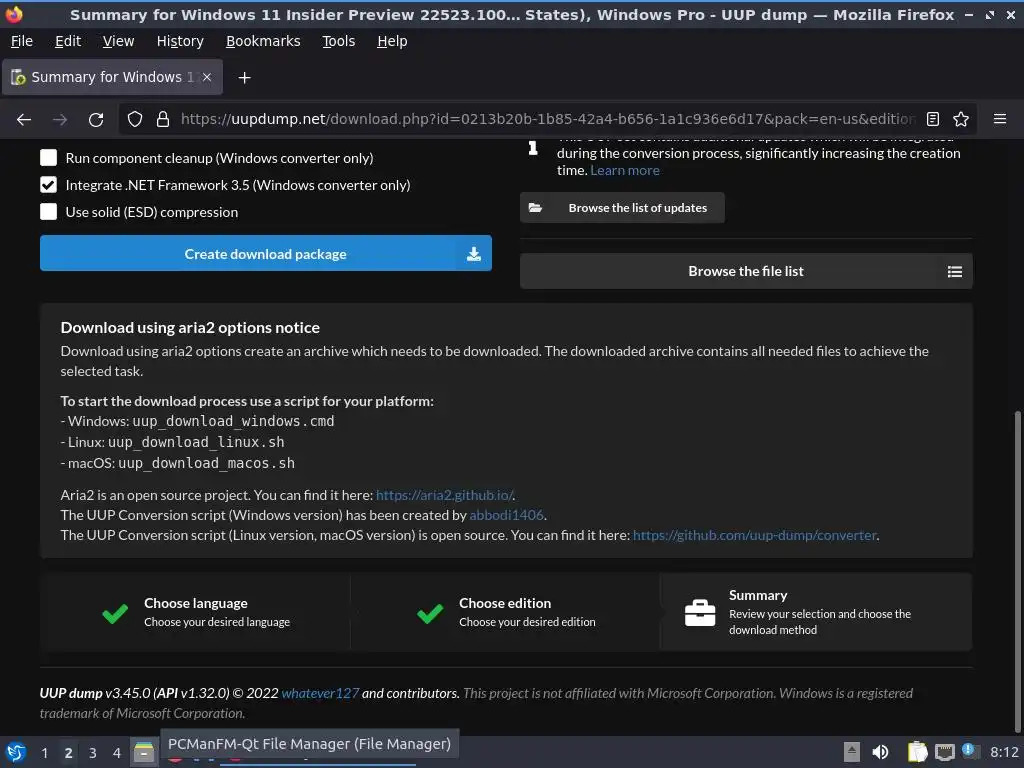Viewport: 1024px width, 768px height.
Task: Open the Help menu
Action: (x=392, y=41)
